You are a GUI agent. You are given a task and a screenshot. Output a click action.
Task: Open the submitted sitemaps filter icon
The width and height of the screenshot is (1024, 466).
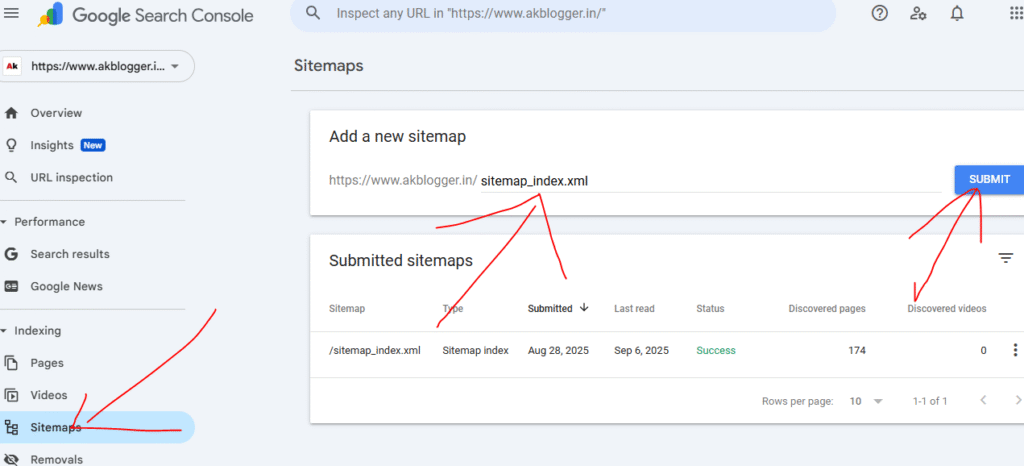click(x=1006, y=258)
